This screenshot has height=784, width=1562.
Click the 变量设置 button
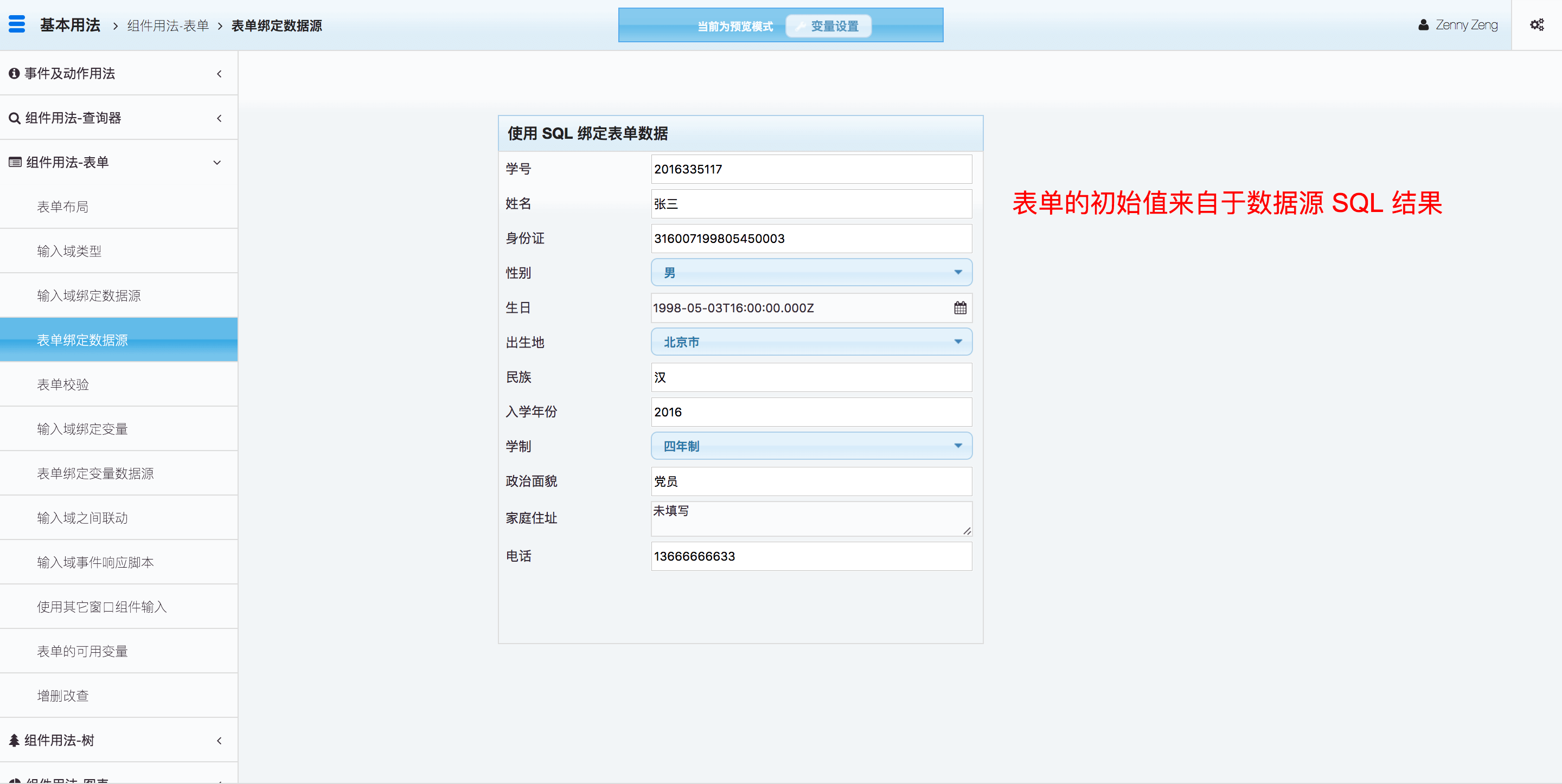(x=828, y=26)
